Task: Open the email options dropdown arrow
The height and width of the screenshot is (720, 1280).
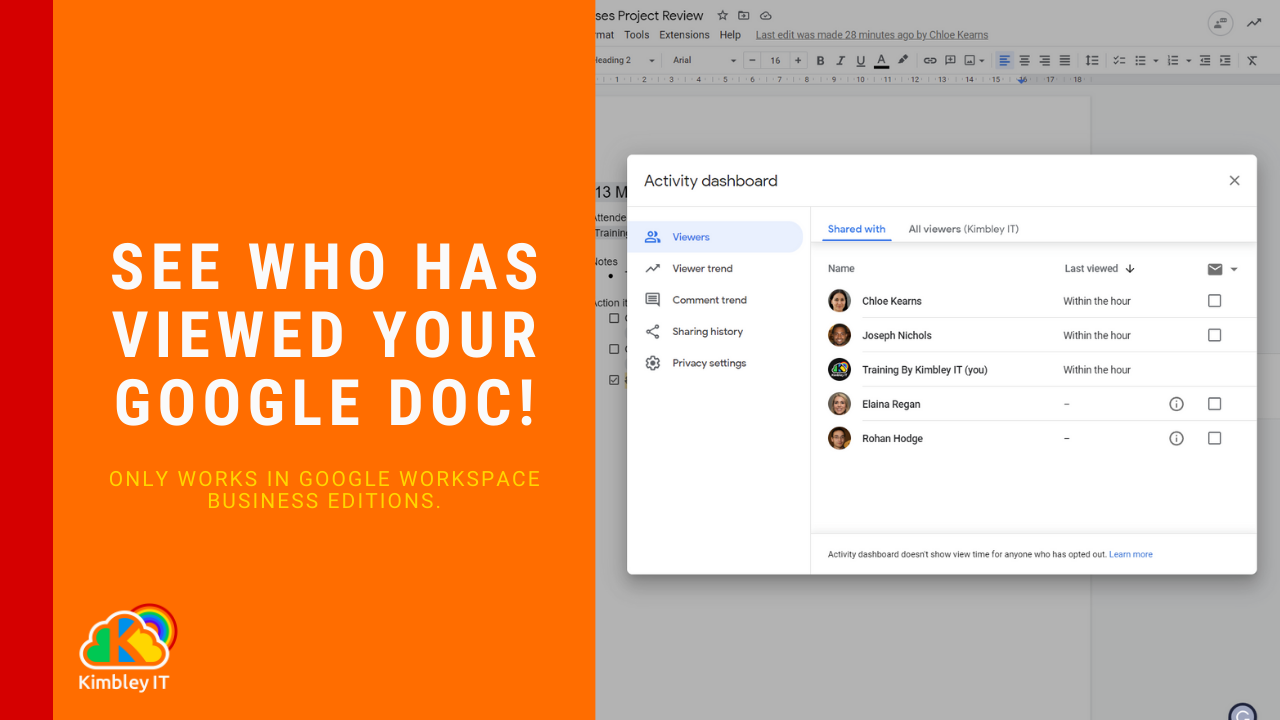Action: click(1234, 269)
